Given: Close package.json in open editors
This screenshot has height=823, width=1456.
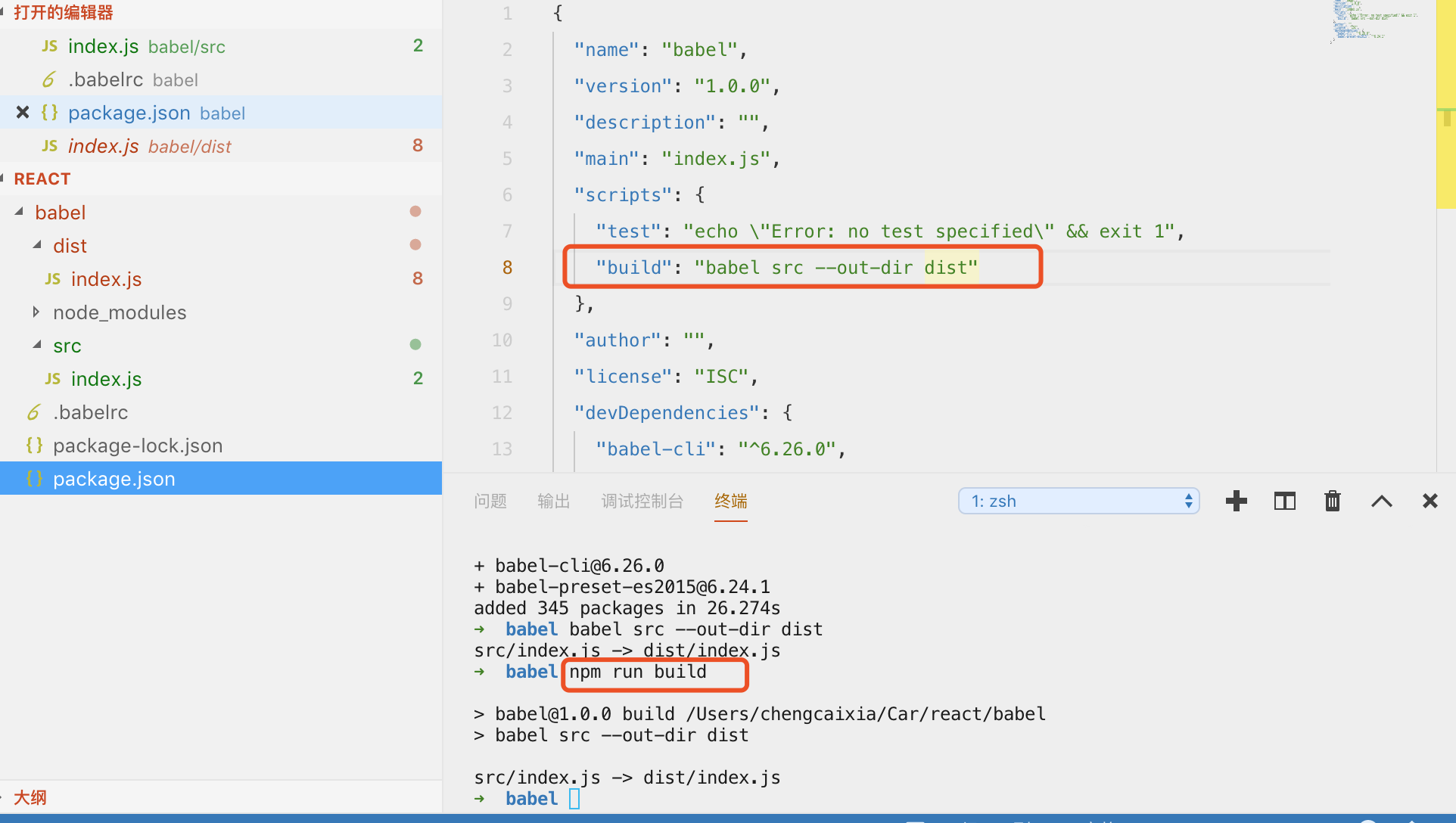Looking at the screenshot, I should [23, 113].
